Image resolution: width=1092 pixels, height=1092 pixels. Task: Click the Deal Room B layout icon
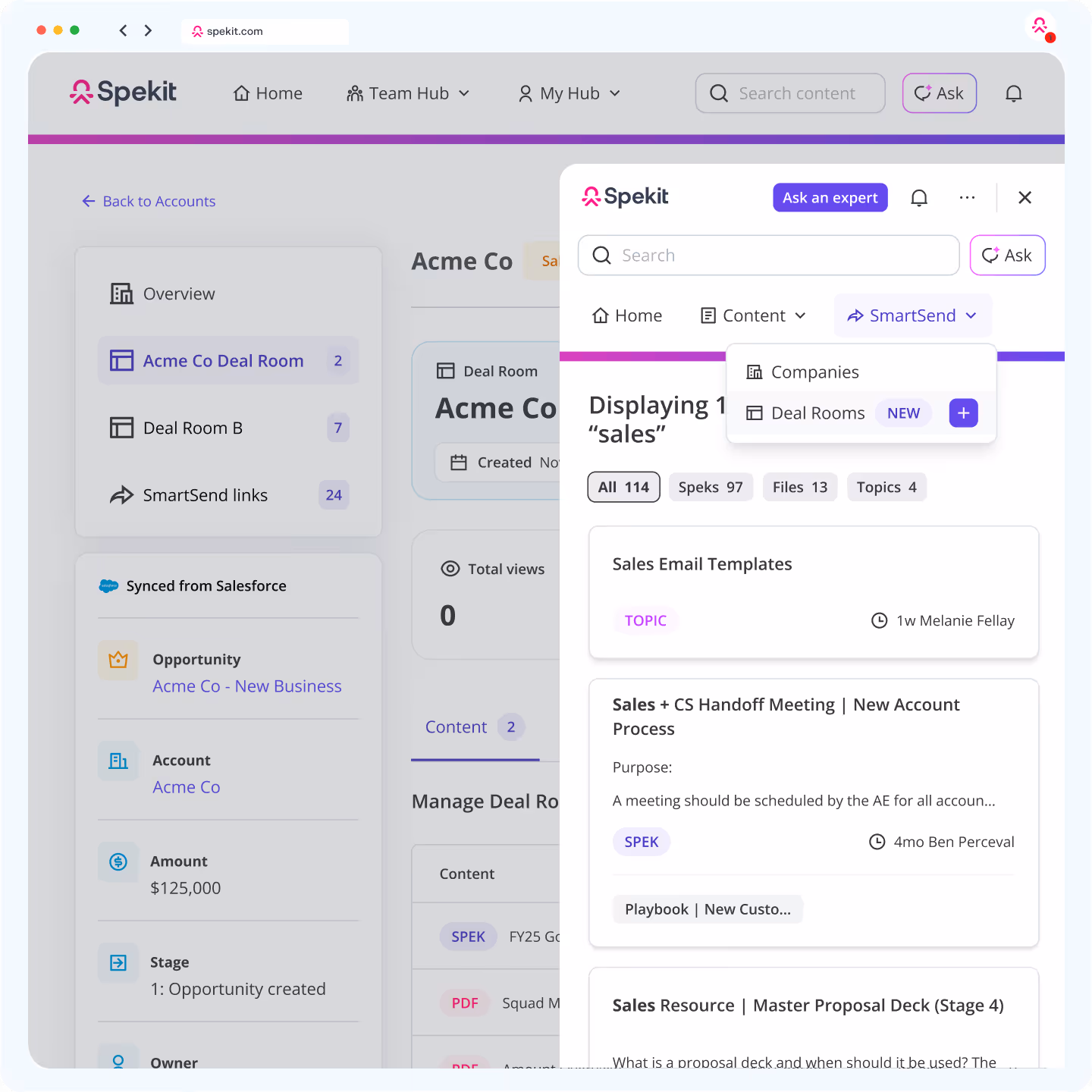point(121,428)
